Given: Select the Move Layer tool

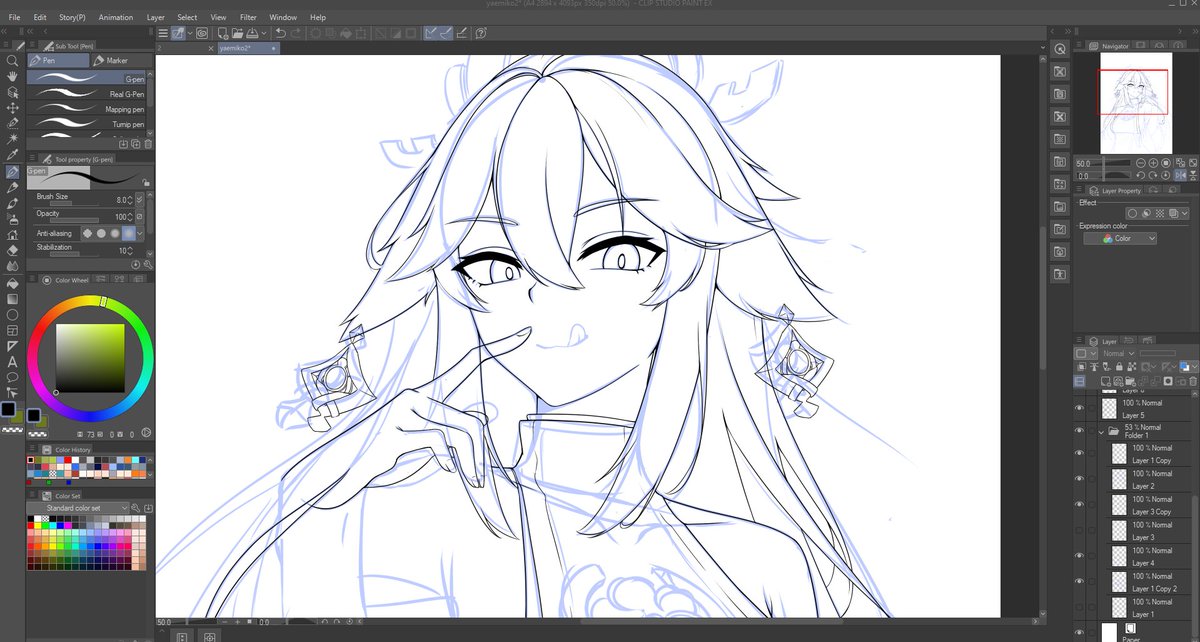Looking at the screenshot, I should tap(12, 107).
